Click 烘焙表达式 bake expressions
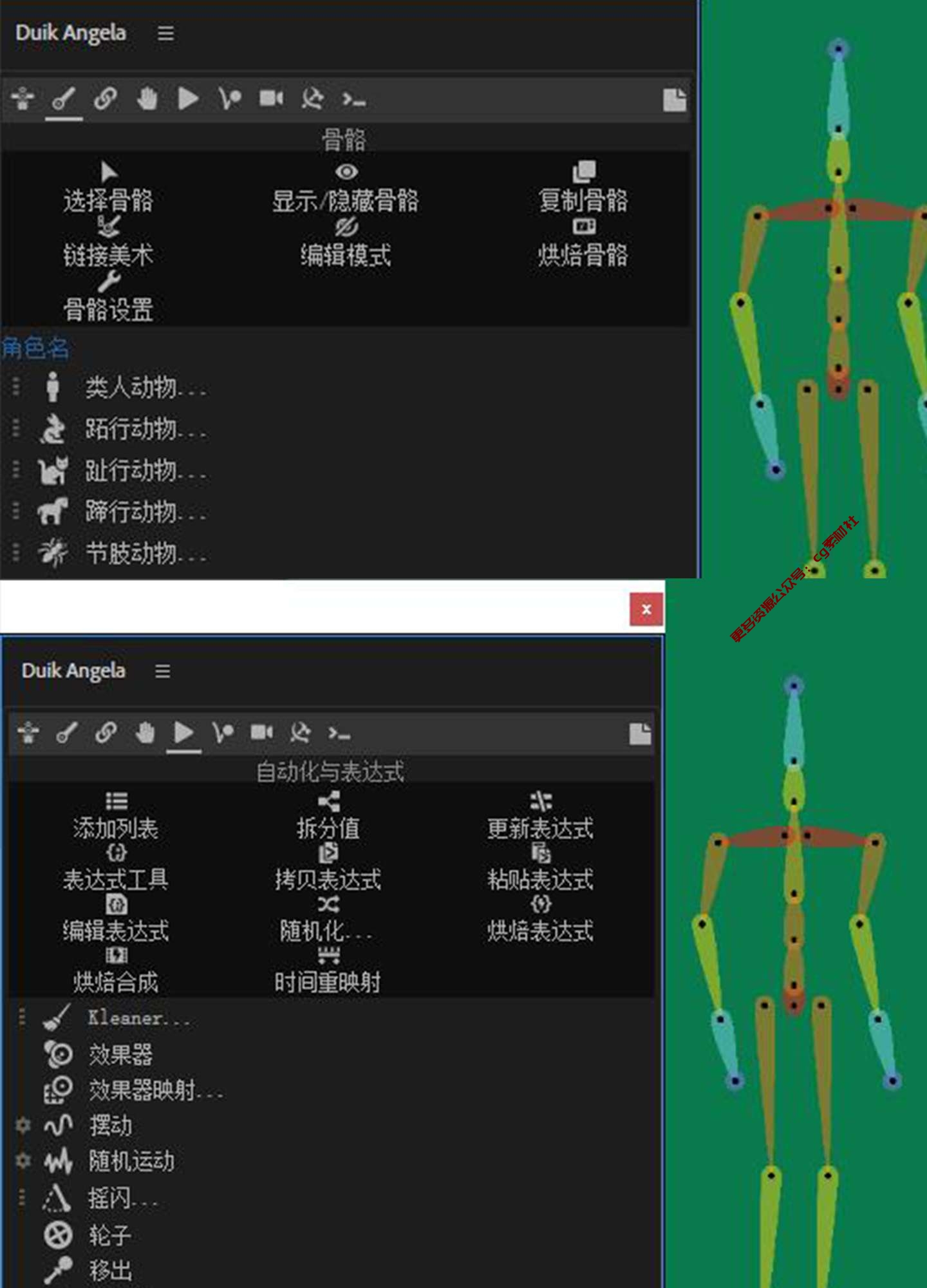 [541, 920]
